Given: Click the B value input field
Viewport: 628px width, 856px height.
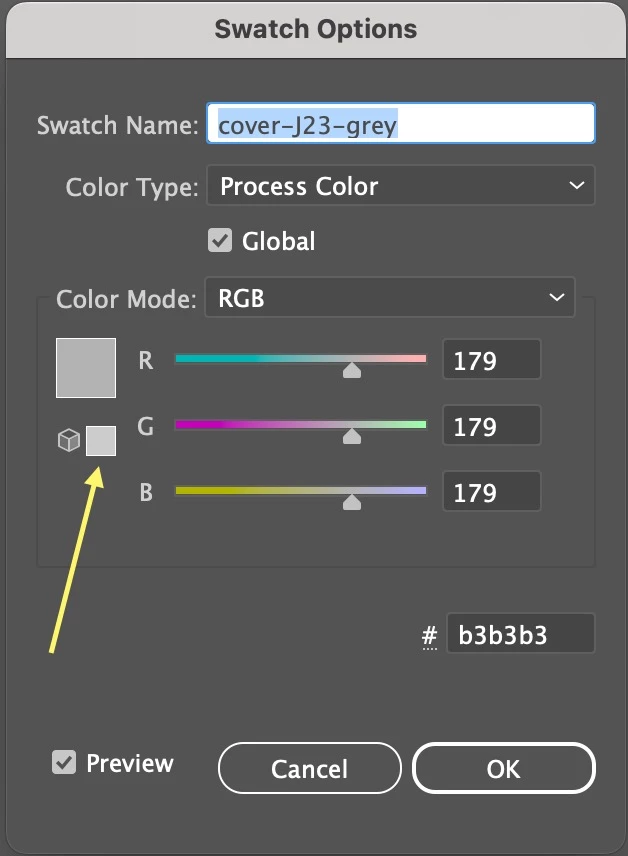Looking at the screenshot, I should point(491,492).
